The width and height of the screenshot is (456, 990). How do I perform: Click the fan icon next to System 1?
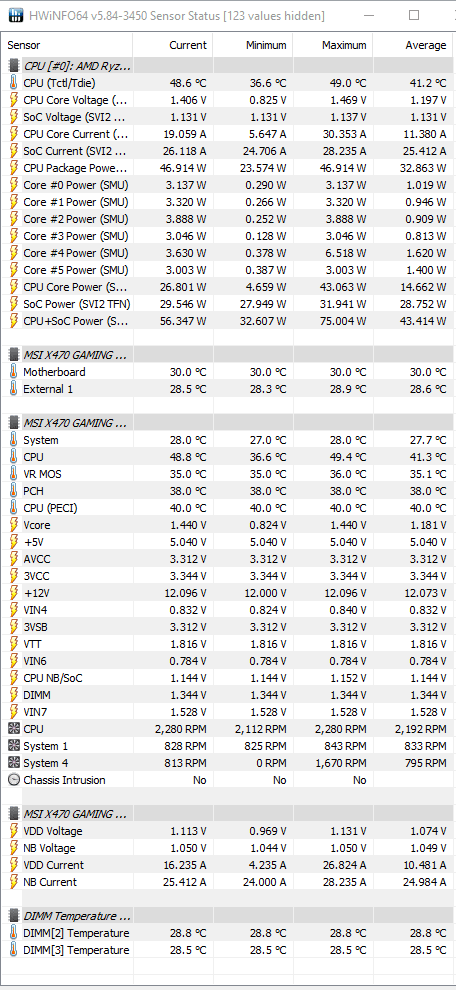13,746
